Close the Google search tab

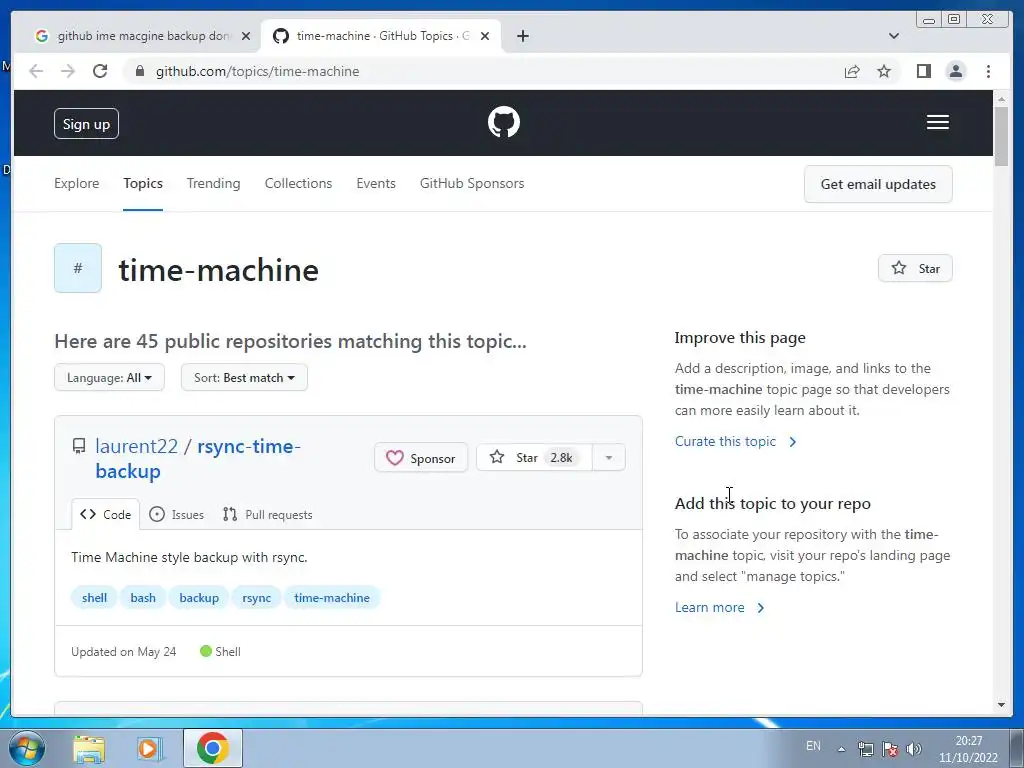click(246, 36)
